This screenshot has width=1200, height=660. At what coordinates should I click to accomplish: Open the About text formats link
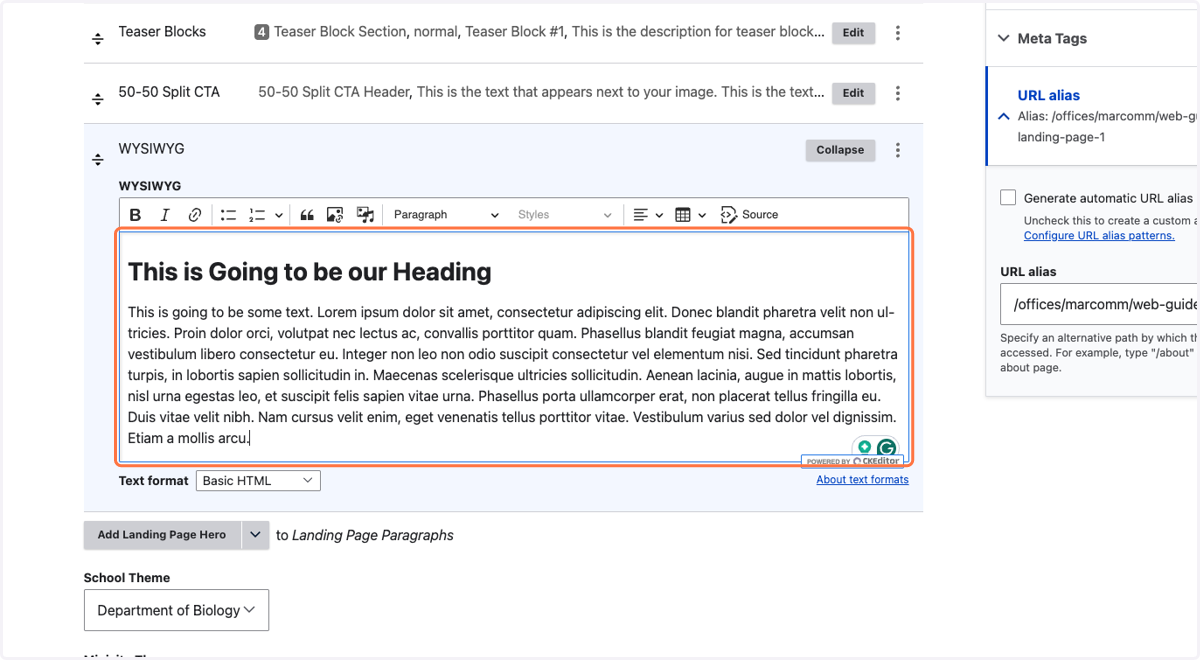(862, 480)
